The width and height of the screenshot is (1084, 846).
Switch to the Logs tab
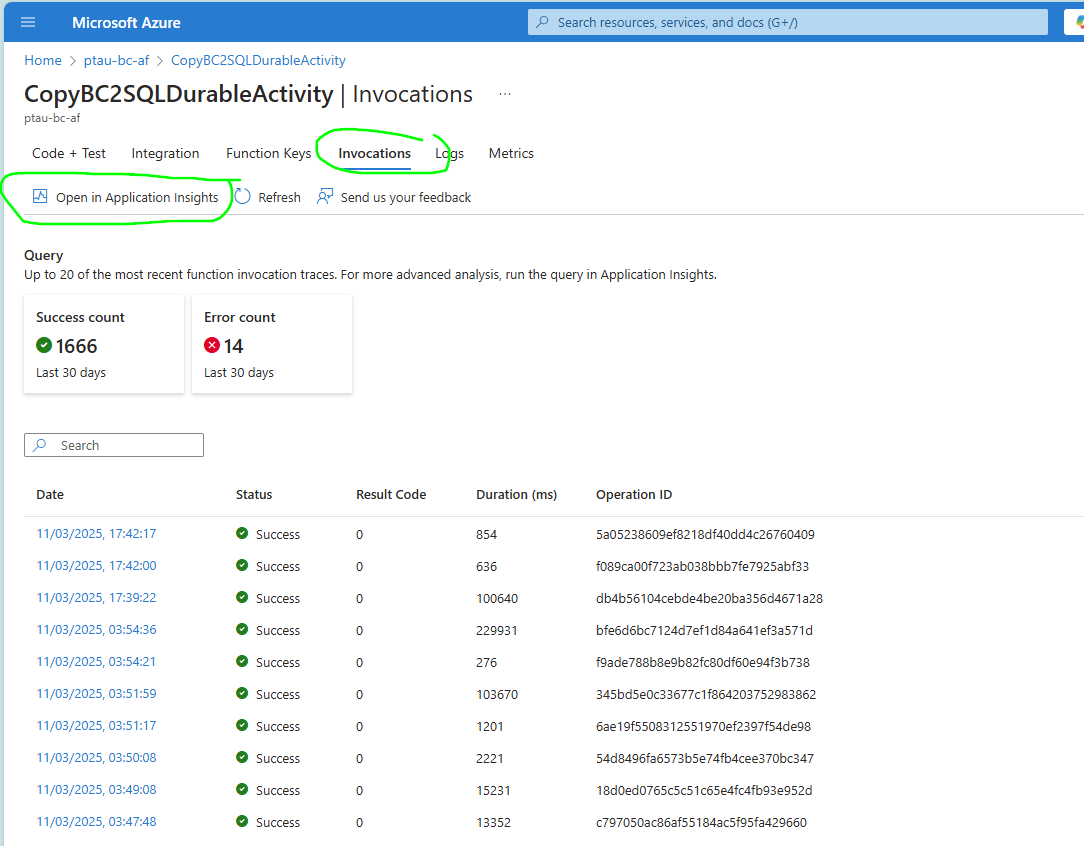click(449, 153)
